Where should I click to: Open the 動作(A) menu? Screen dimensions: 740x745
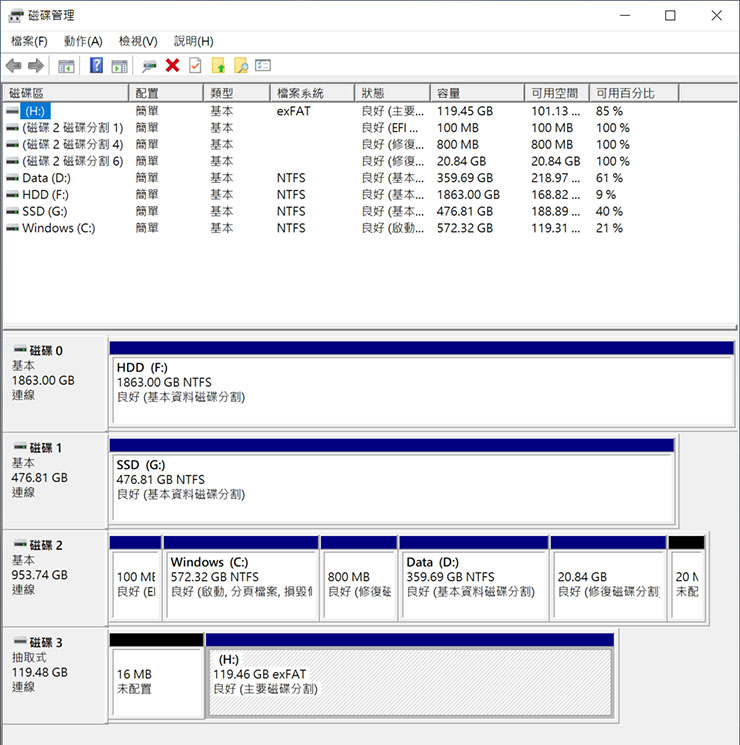83,41
